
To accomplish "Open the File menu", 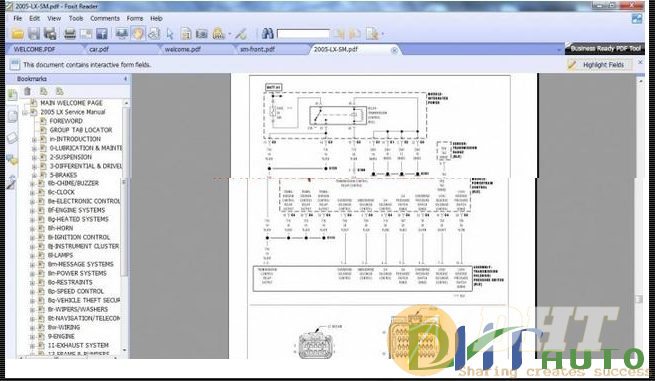I will pos(18,18).
